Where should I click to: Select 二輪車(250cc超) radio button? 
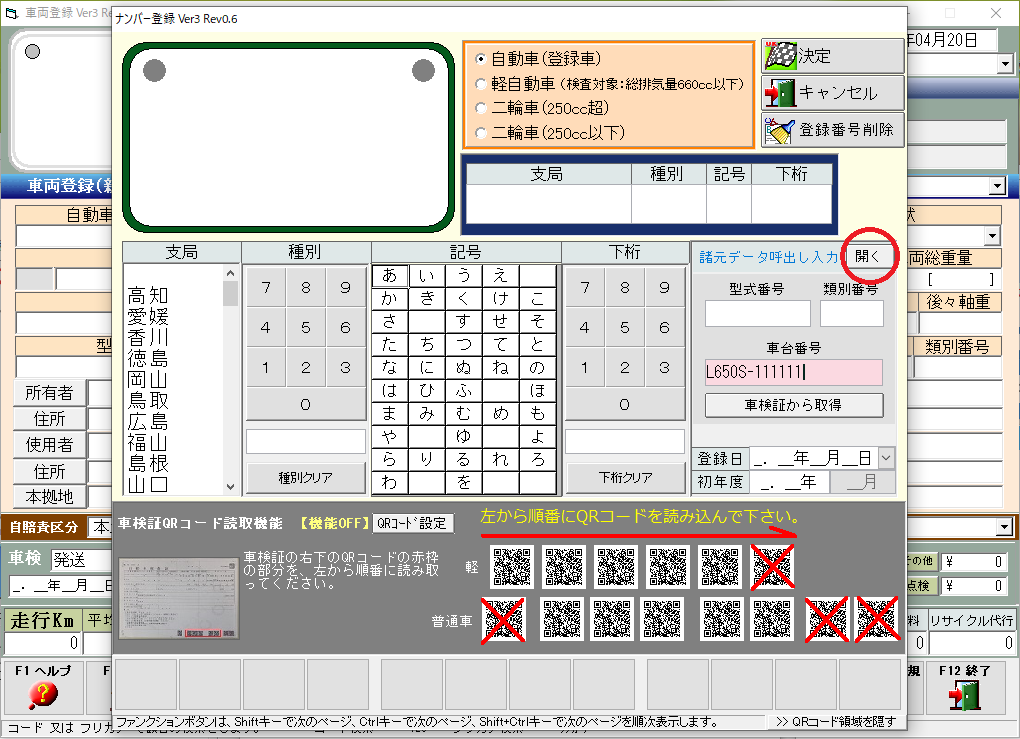481,108
